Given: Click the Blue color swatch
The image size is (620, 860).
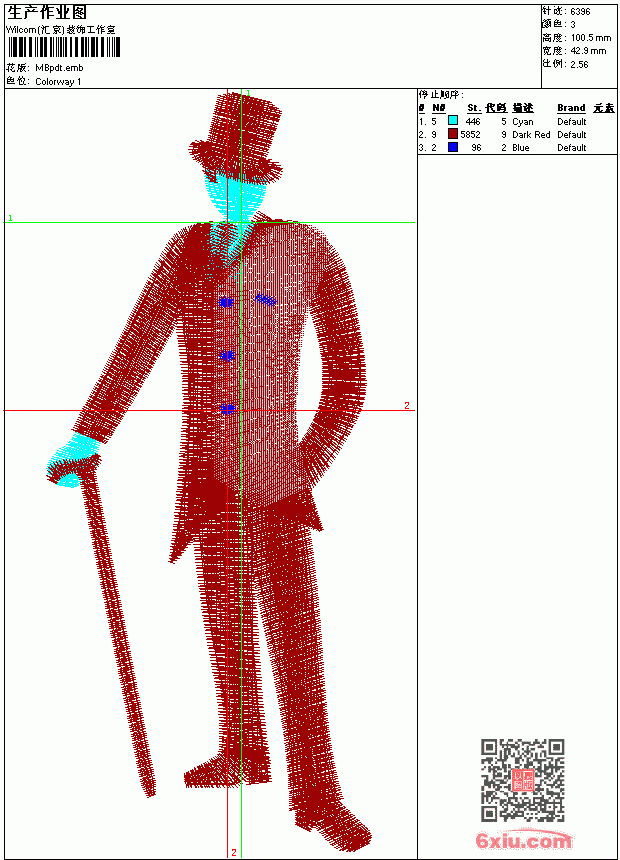Looking at the screenshot, I should (x=453, y=147).
